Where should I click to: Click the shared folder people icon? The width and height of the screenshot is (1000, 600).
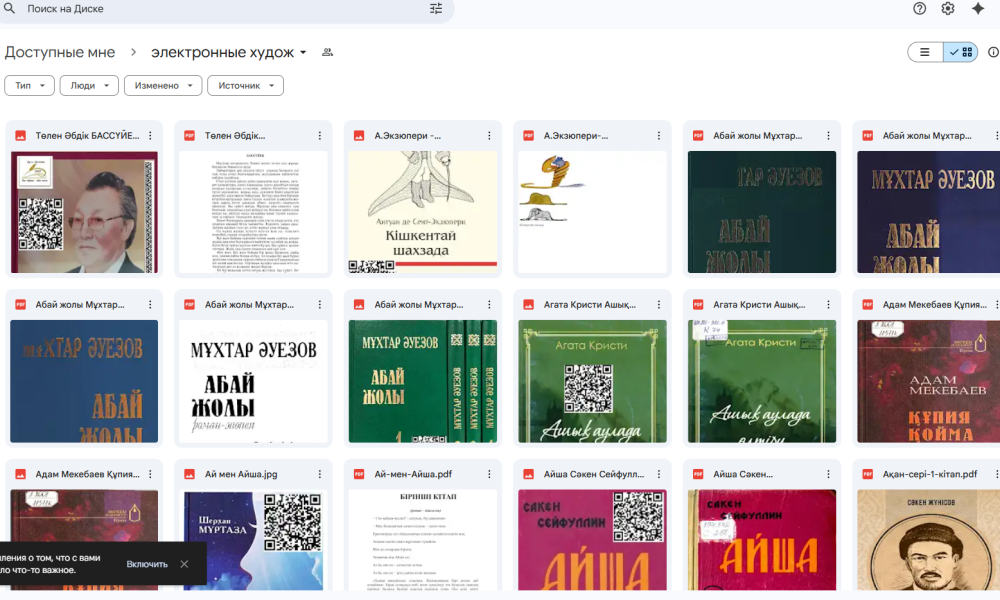(x=327, y=52)
